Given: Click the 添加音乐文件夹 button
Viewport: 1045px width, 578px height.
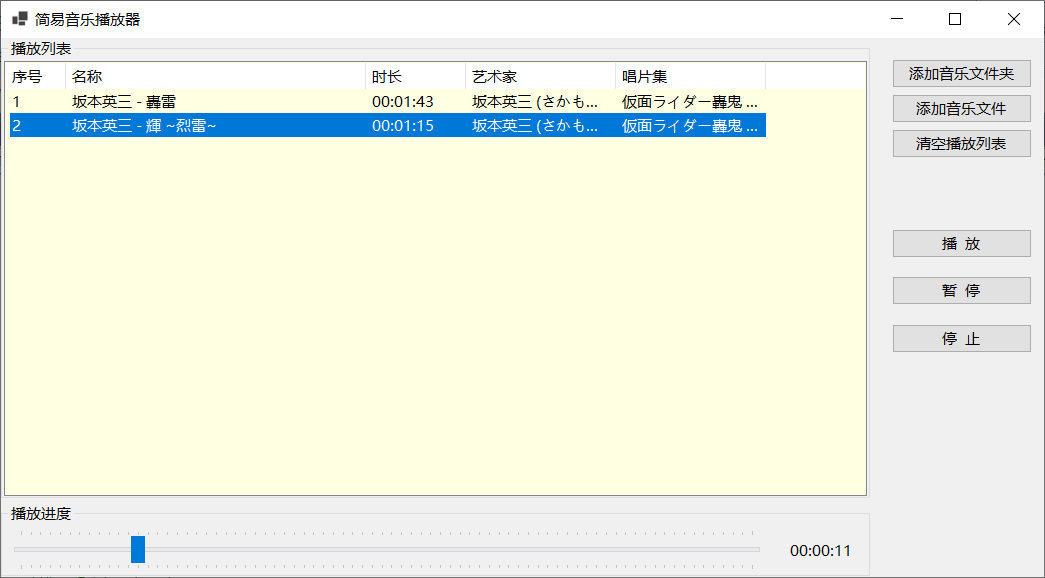Looking at the screenshot, I should [x=962, y=74].
